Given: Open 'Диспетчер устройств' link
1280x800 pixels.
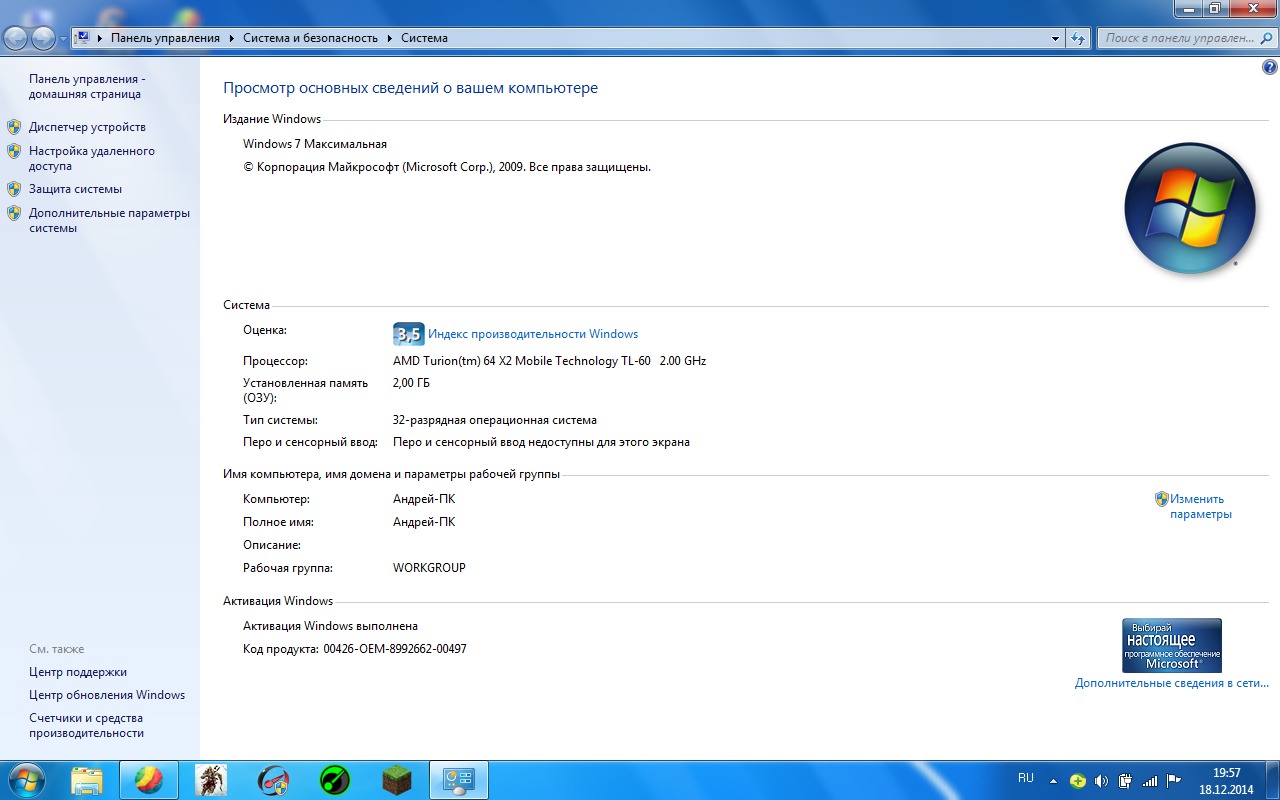Looking at the screenshot, I should click(x=87, y=127).
